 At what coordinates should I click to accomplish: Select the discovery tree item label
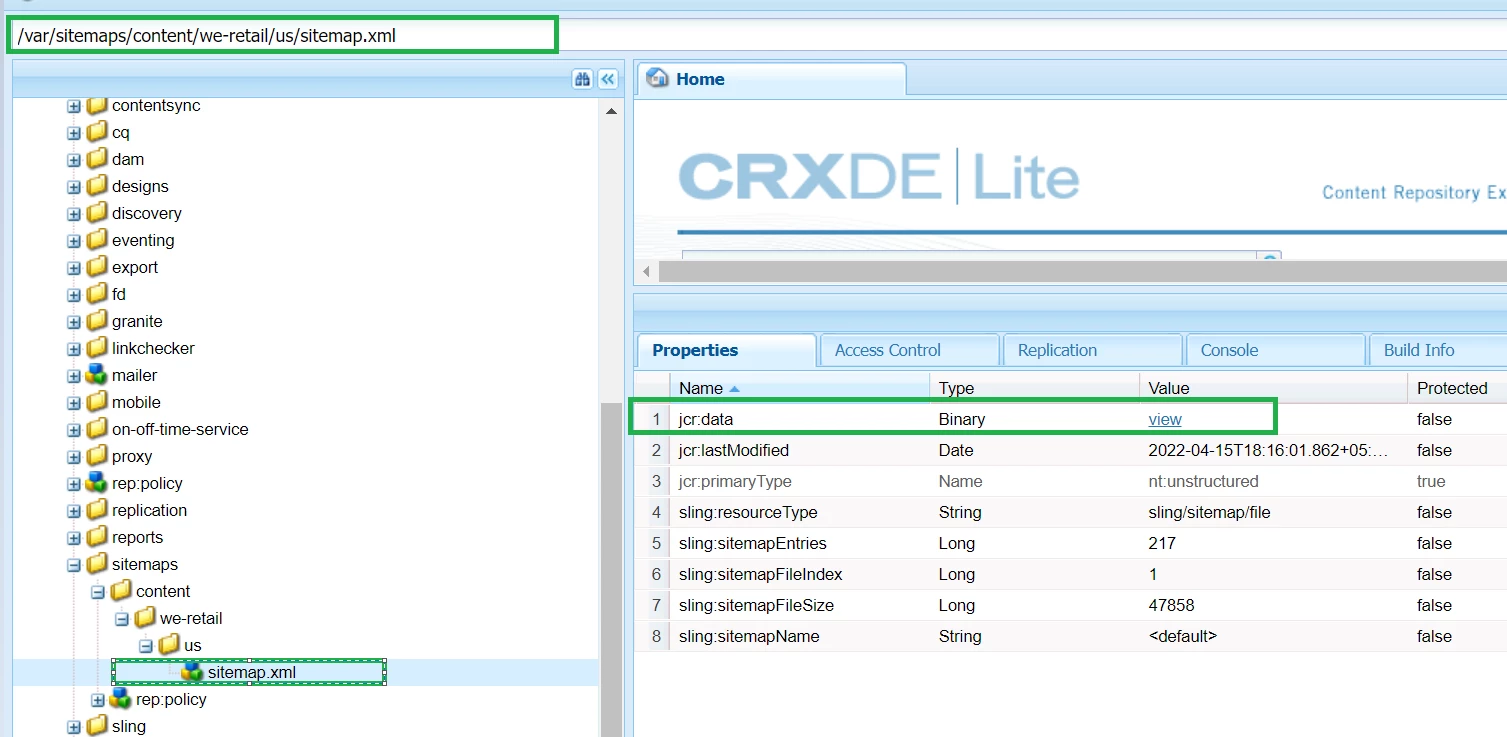point(147,213)
